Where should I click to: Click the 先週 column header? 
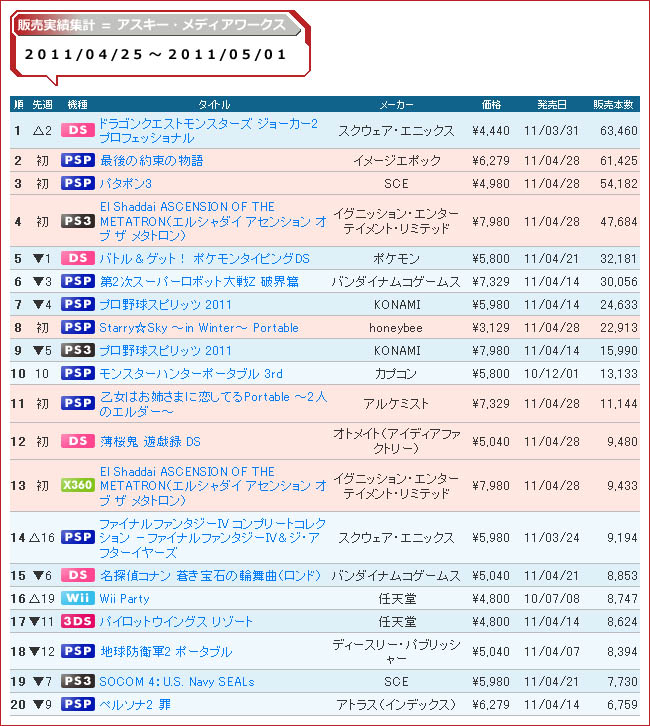coord(42,105)
